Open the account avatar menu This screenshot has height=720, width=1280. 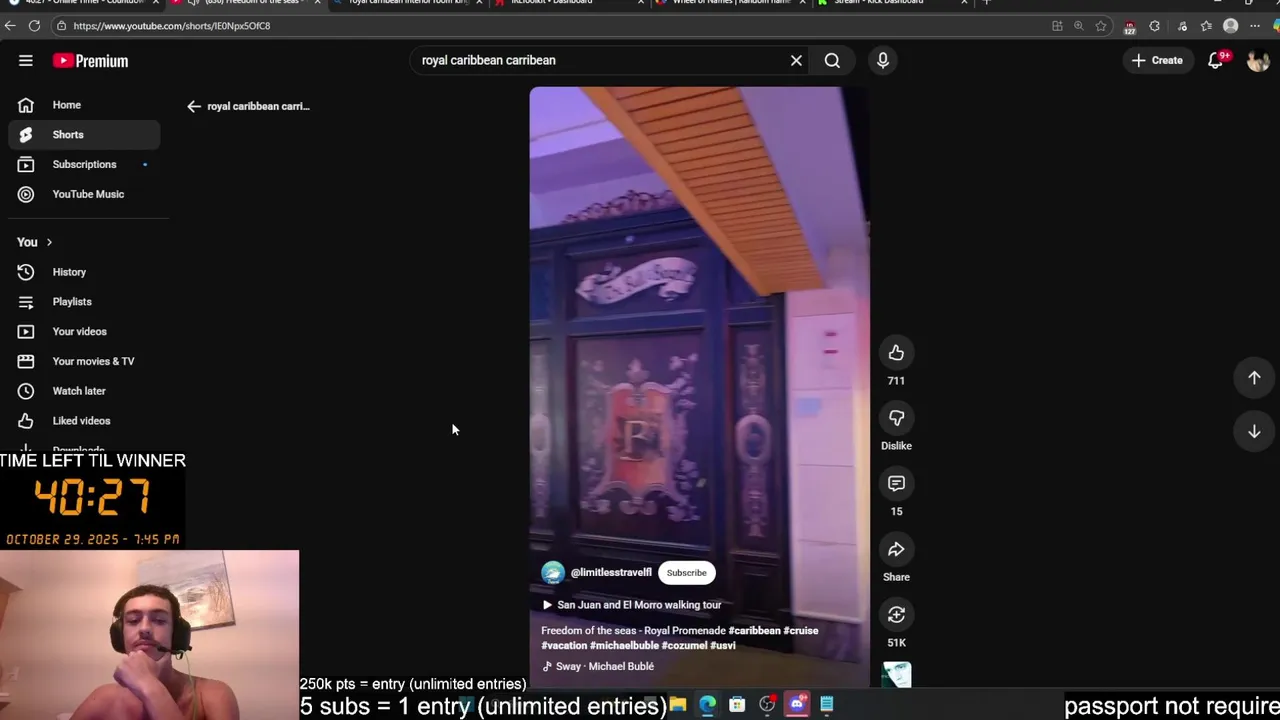[x=1258, y=61]
